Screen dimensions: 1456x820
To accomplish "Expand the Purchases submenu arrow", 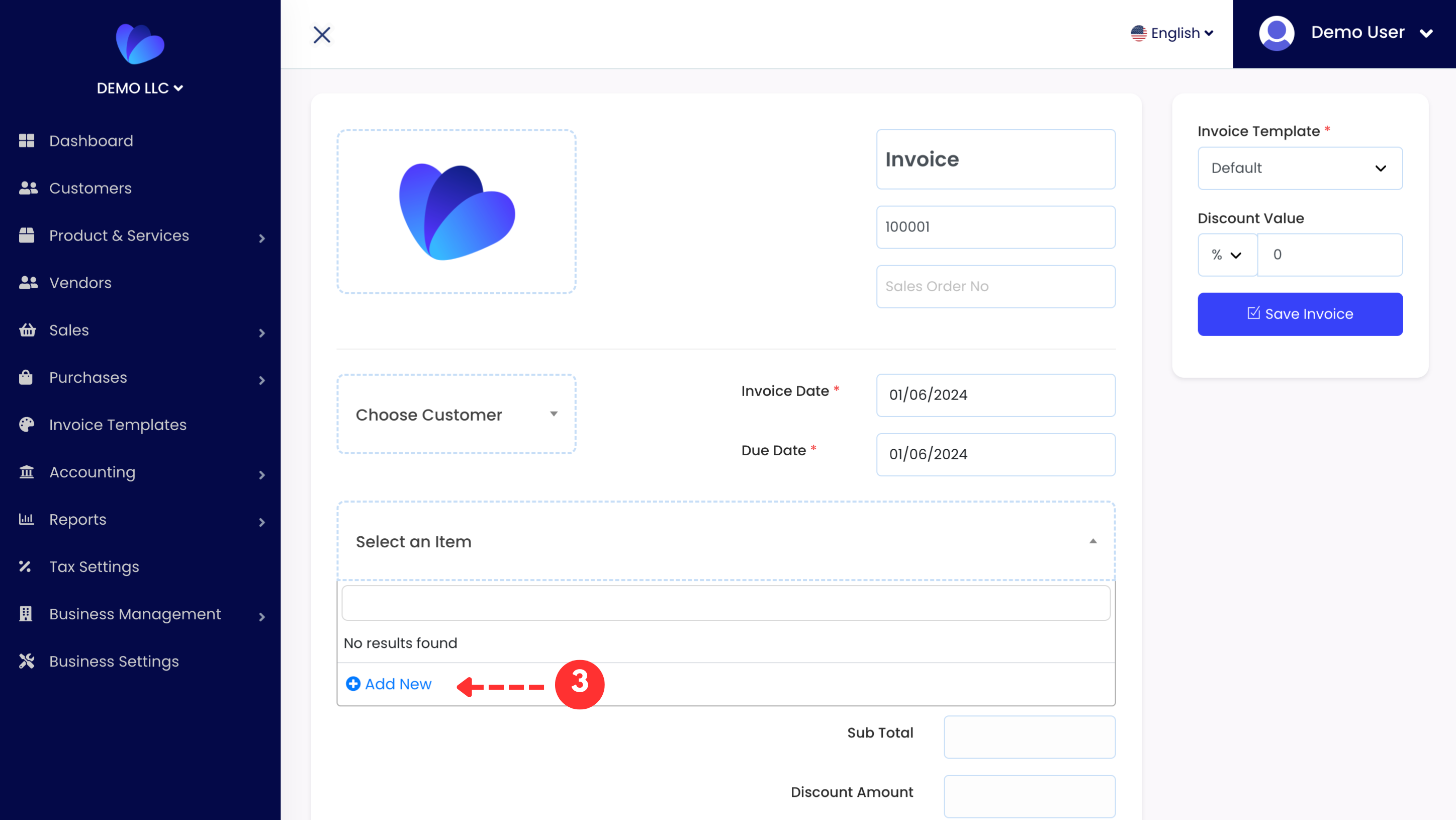I will [262, 380].
